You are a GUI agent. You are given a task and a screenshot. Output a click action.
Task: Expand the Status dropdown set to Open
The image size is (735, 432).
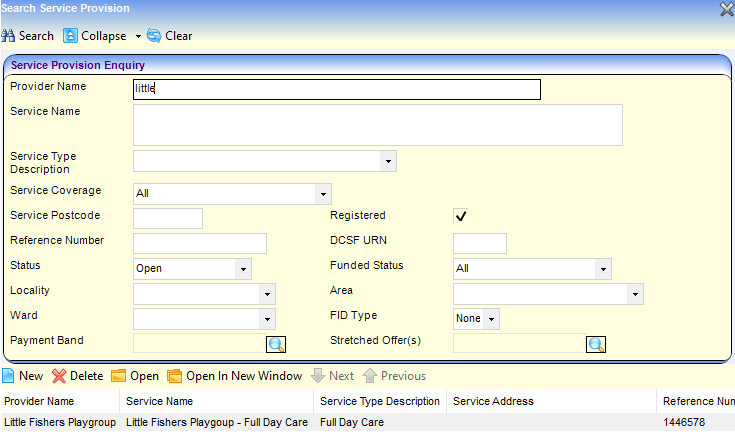point(242,269)
